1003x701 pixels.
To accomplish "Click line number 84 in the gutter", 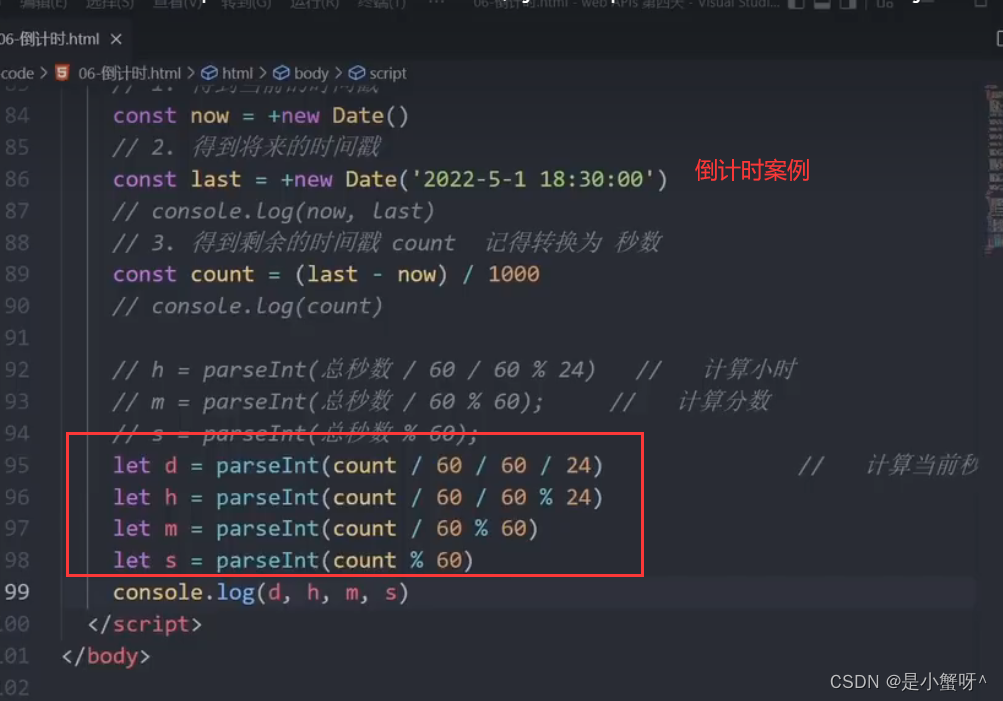I will [17, 116].
